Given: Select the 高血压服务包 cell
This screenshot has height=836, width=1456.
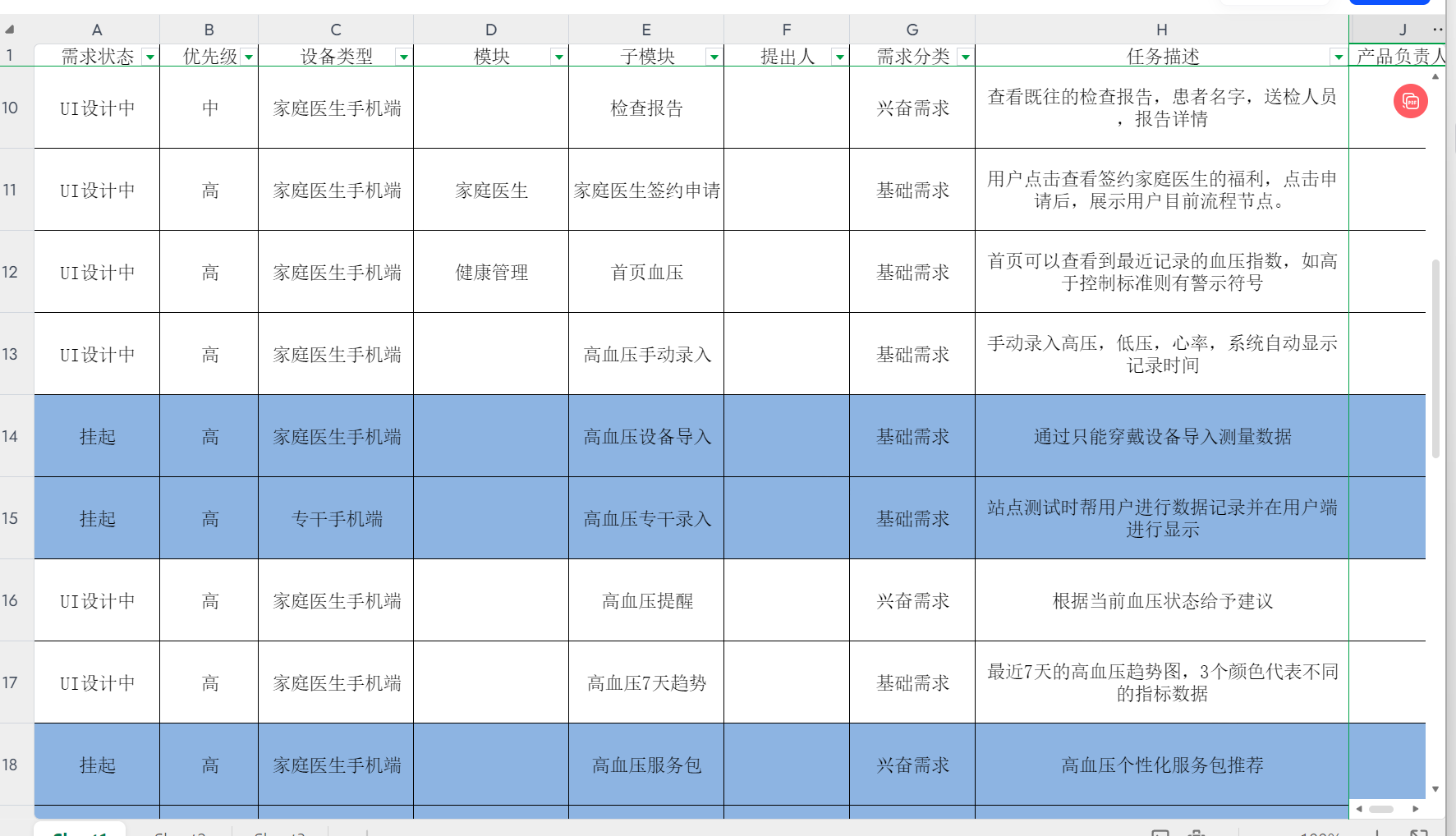Looking at the screenshot, I should coord(646,765).
